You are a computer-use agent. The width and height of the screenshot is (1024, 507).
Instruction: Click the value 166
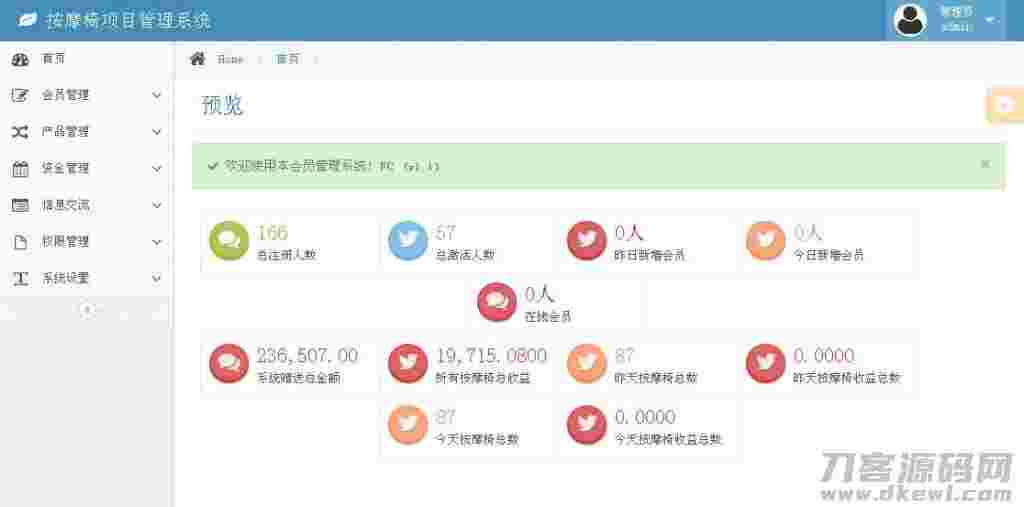272,232
